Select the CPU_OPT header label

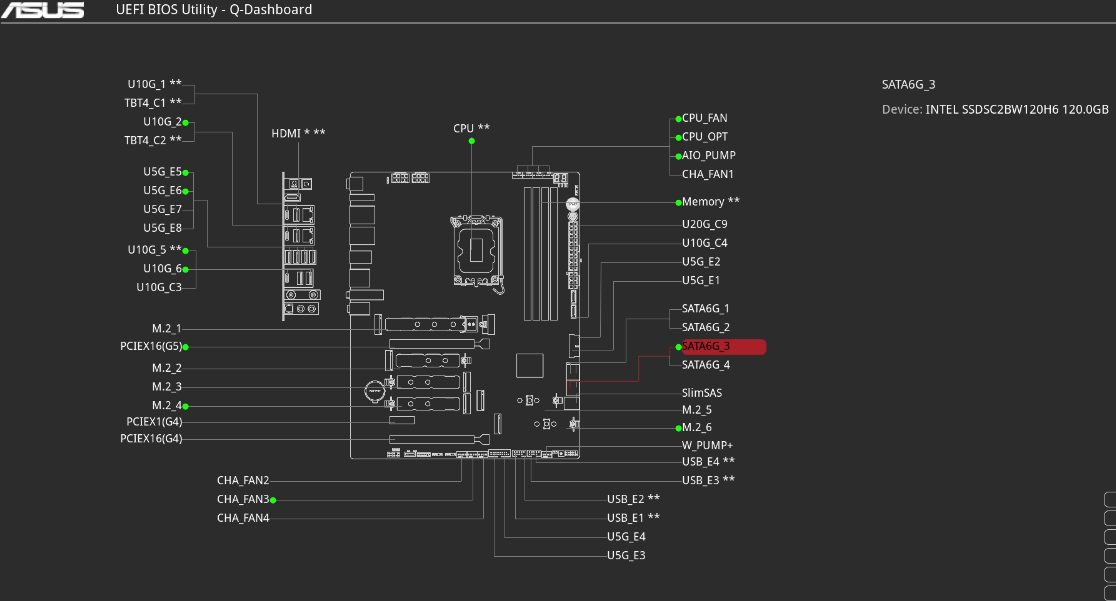click(x=705, y=137)
